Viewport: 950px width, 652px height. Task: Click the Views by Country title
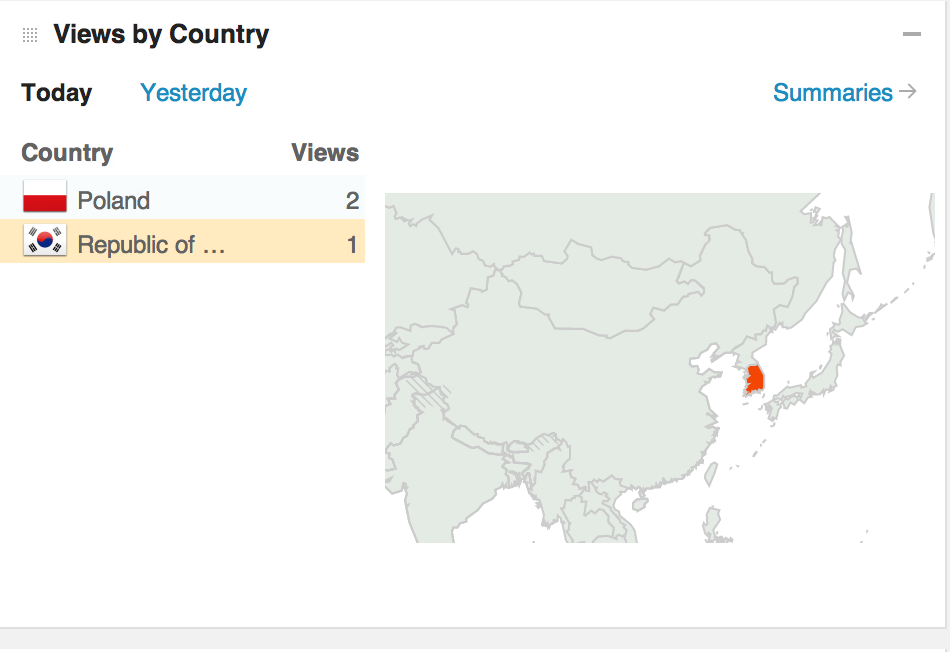(161, 35)
